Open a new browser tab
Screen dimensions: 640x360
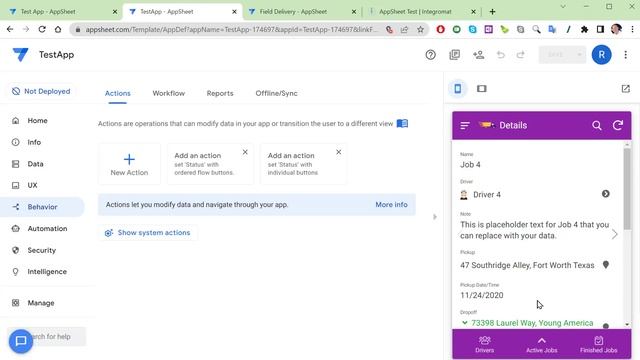coord(492,11)
